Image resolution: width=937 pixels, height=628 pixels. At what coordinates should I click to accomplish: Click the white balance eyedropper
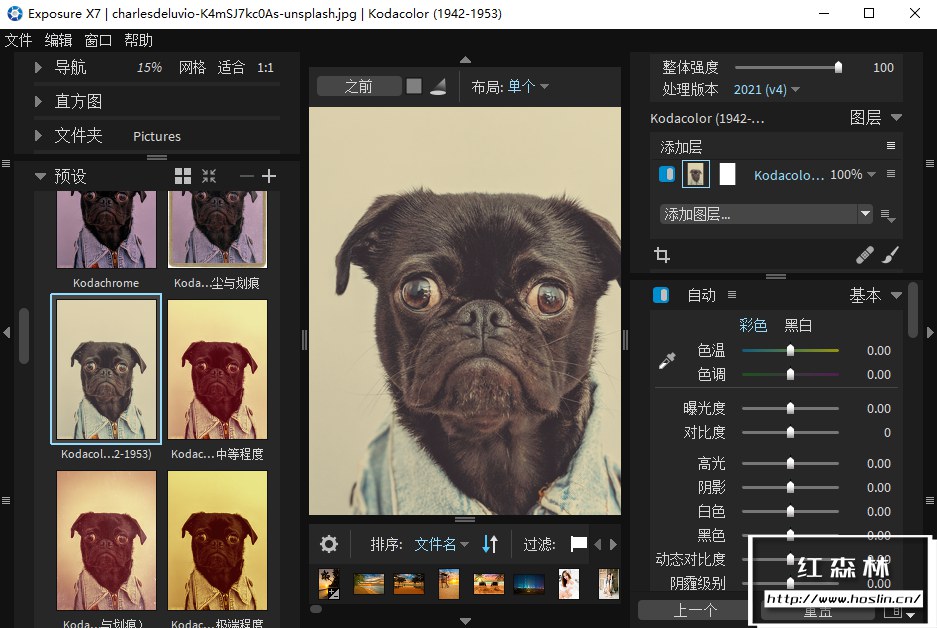click(667, 362)
